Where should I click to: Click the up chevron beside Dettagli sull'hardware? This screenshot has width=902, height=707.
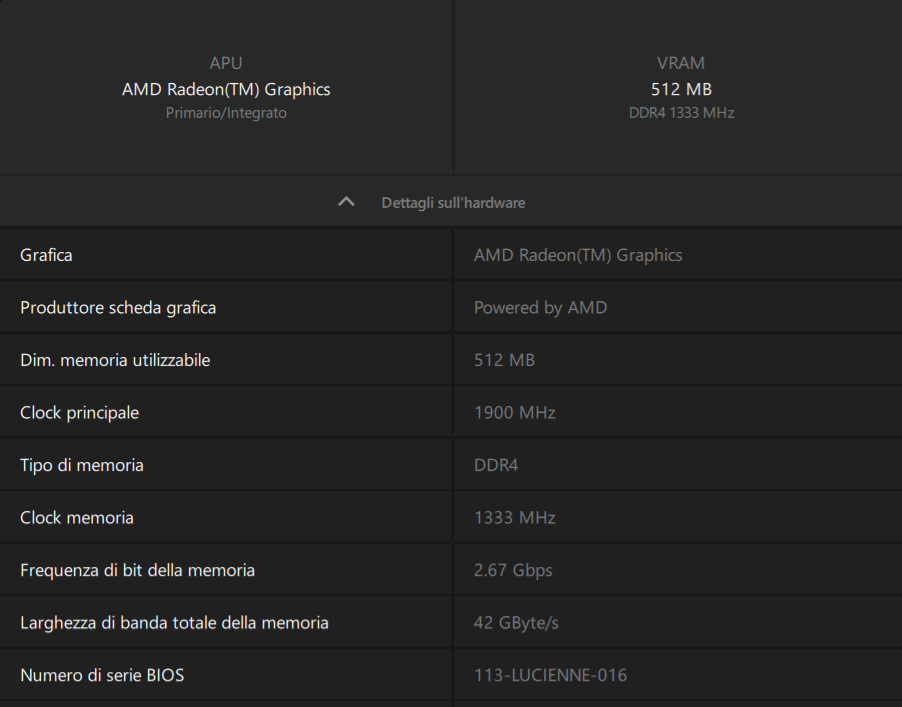[x=346, y=201]
